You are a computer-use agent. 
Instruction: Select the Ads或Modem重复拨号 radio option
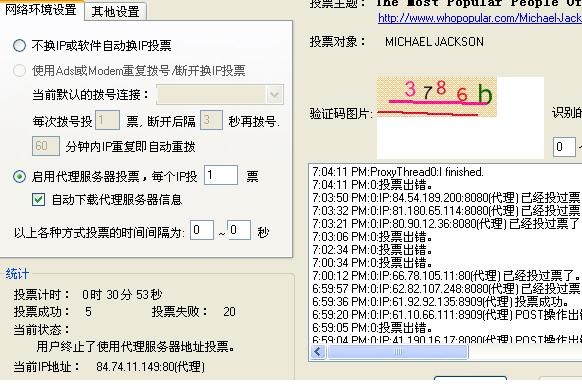19,70
